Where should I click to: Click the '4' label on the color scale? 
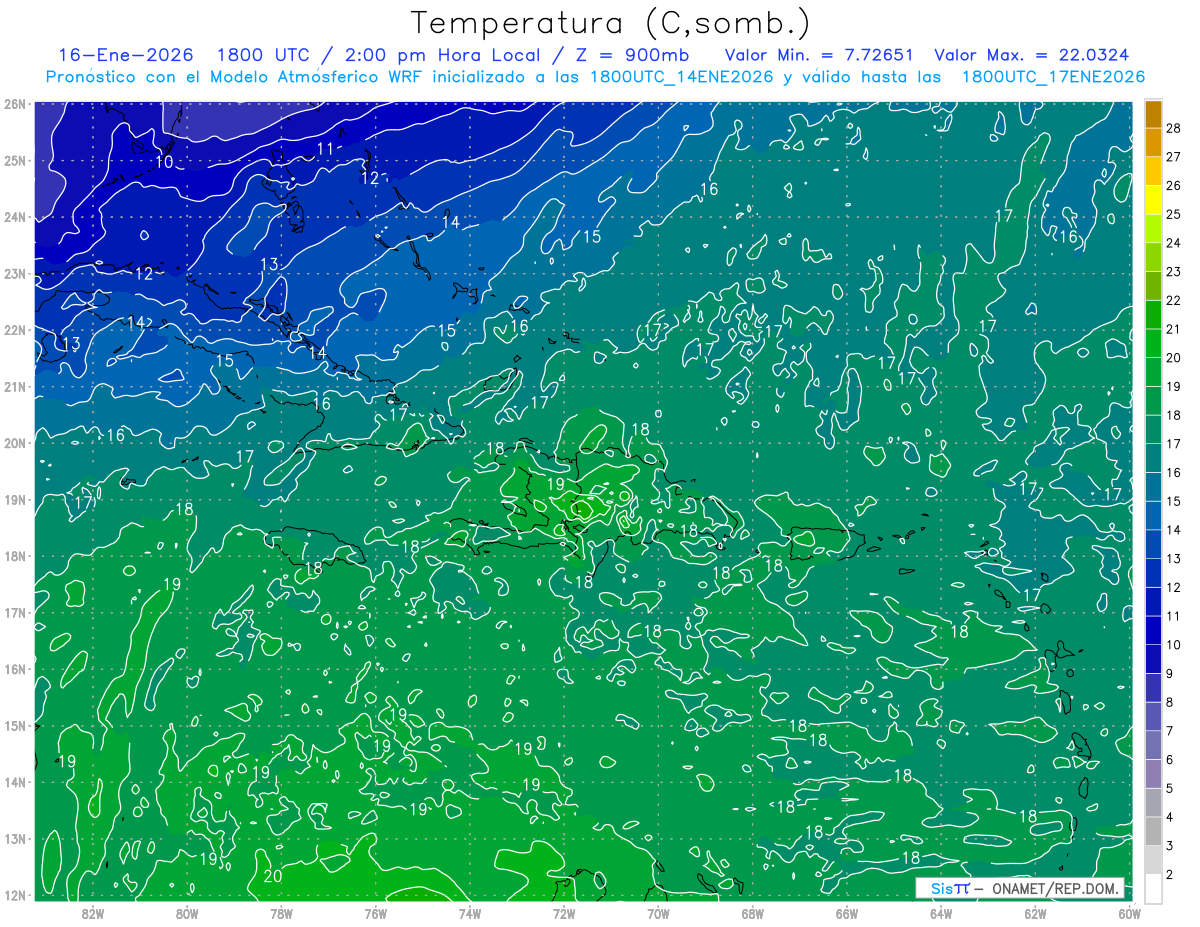(1169, 817)
